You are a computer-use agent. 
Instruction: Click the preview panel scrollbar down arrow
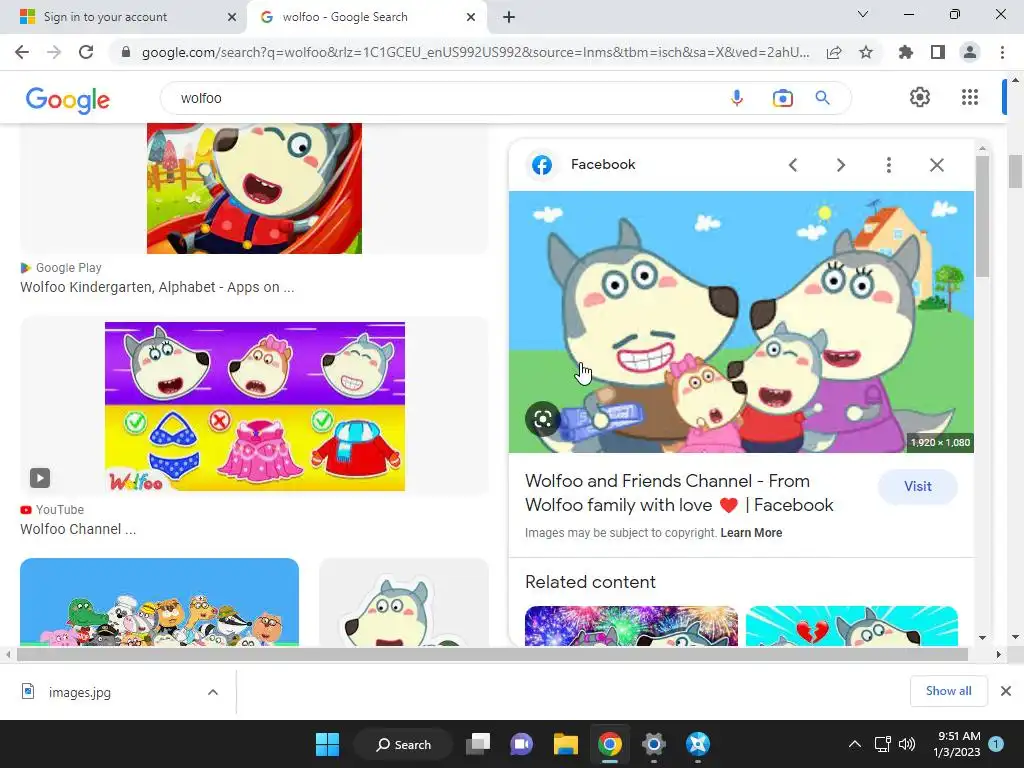982,637
